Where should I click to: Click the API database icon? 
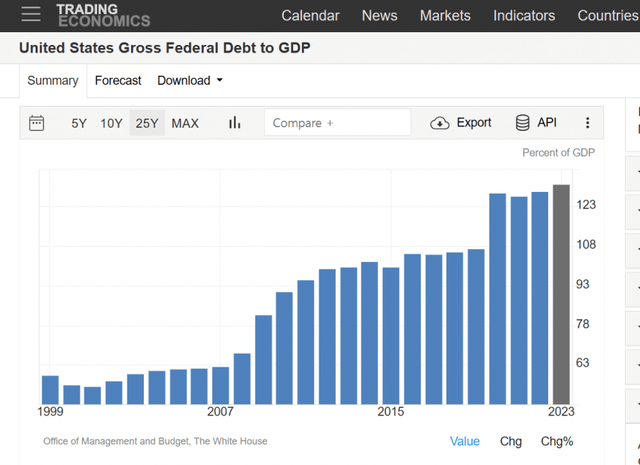tap(523, 123)
